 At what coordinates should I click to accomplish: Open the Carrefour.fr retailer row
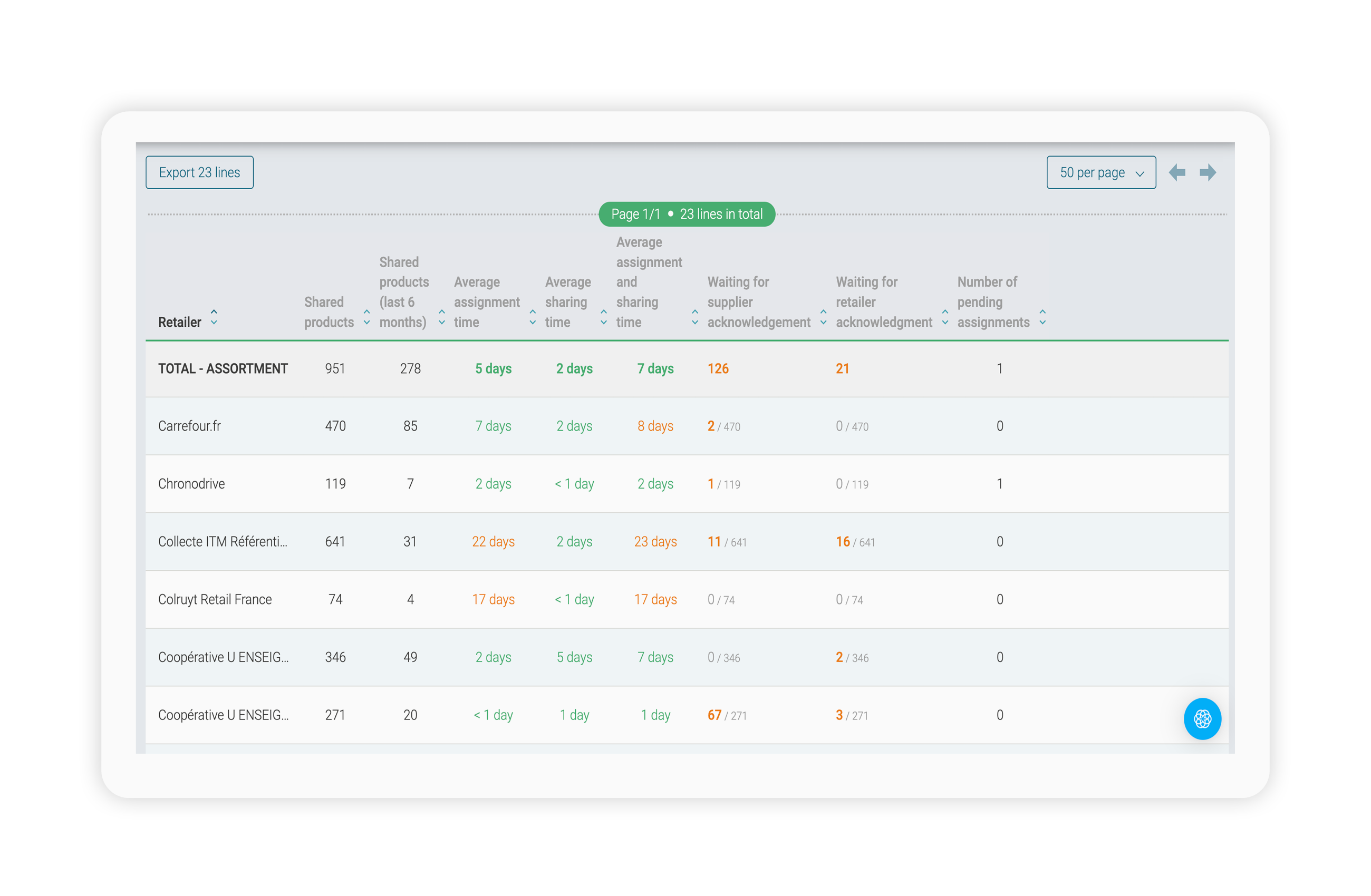[x=687, y=426]
